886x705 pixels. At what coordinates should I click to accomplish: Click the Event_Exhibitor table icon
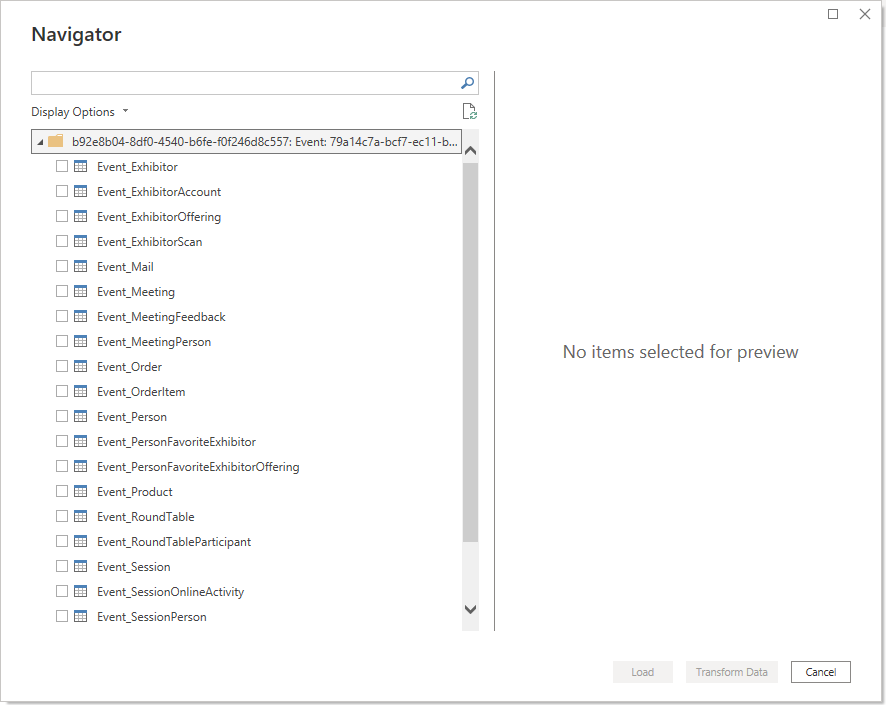click(x=81, y=167)
